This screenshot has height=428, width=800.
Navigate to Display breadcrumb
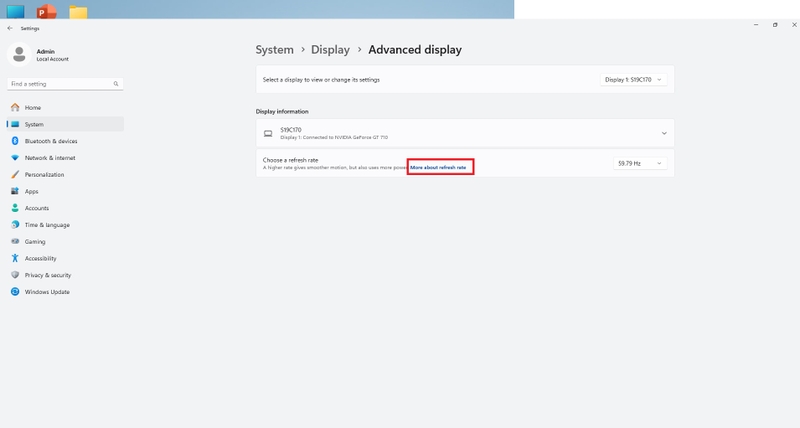[331, 49]
